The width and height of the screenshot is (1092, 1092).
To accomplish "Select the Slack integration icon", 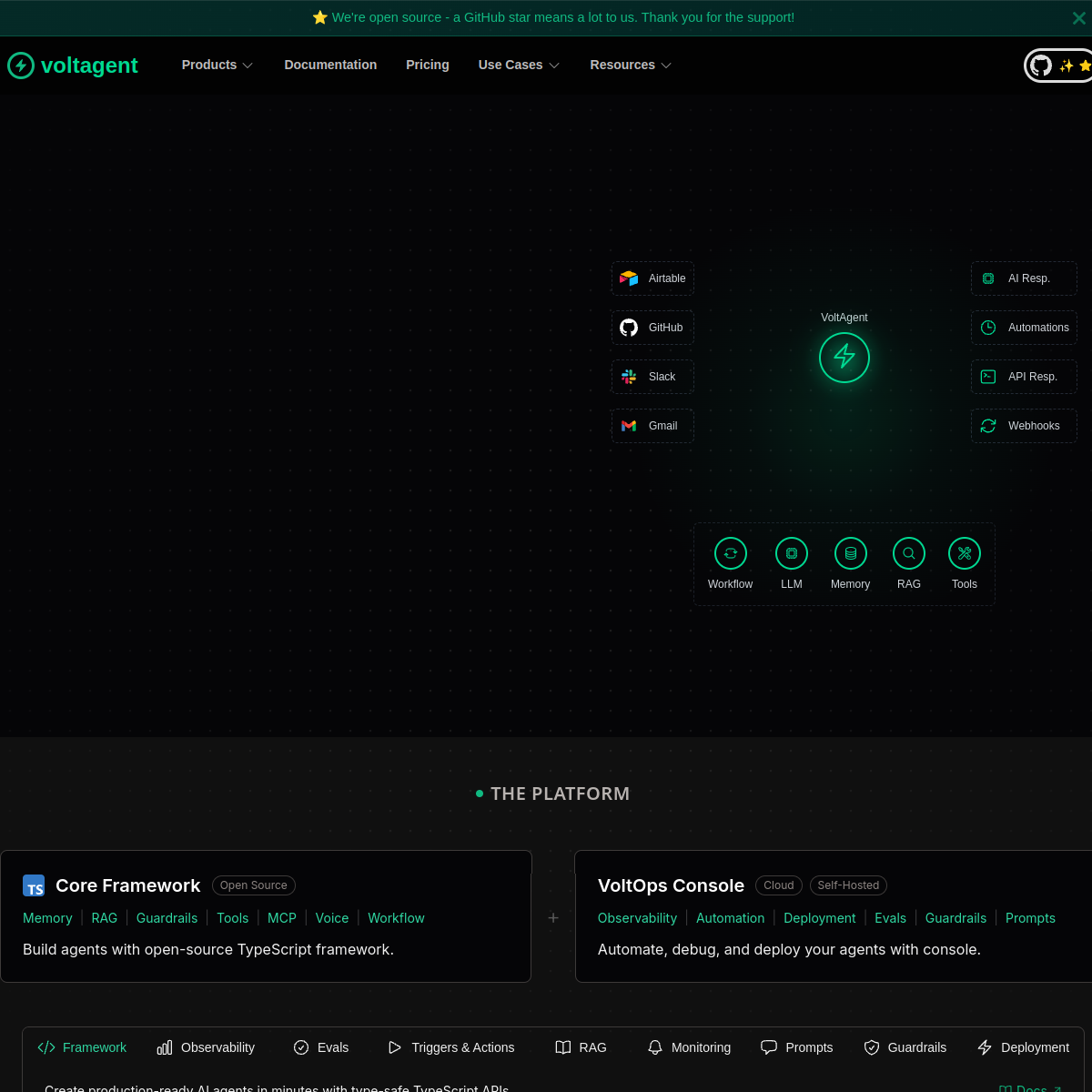I will point(629,377).
